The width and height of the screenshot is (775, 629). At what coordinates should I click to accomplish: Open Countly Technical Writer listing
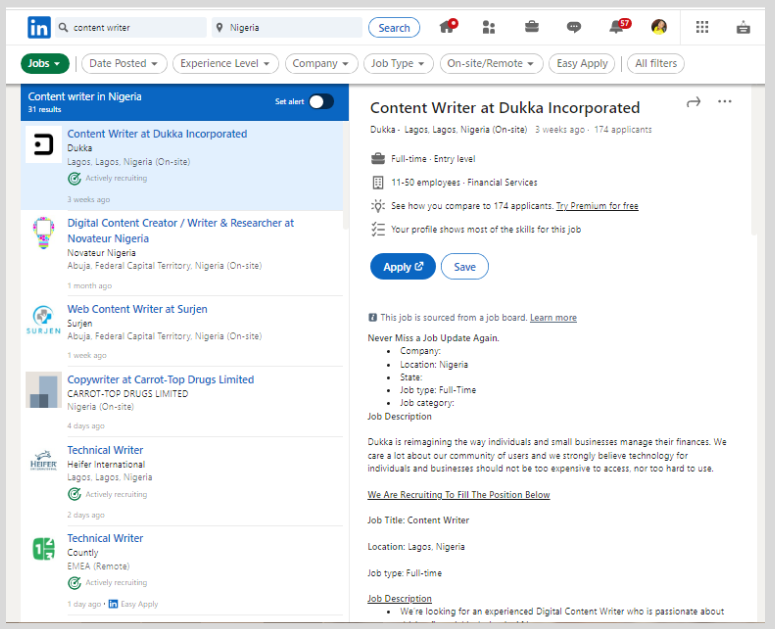(x=105, y=538)
